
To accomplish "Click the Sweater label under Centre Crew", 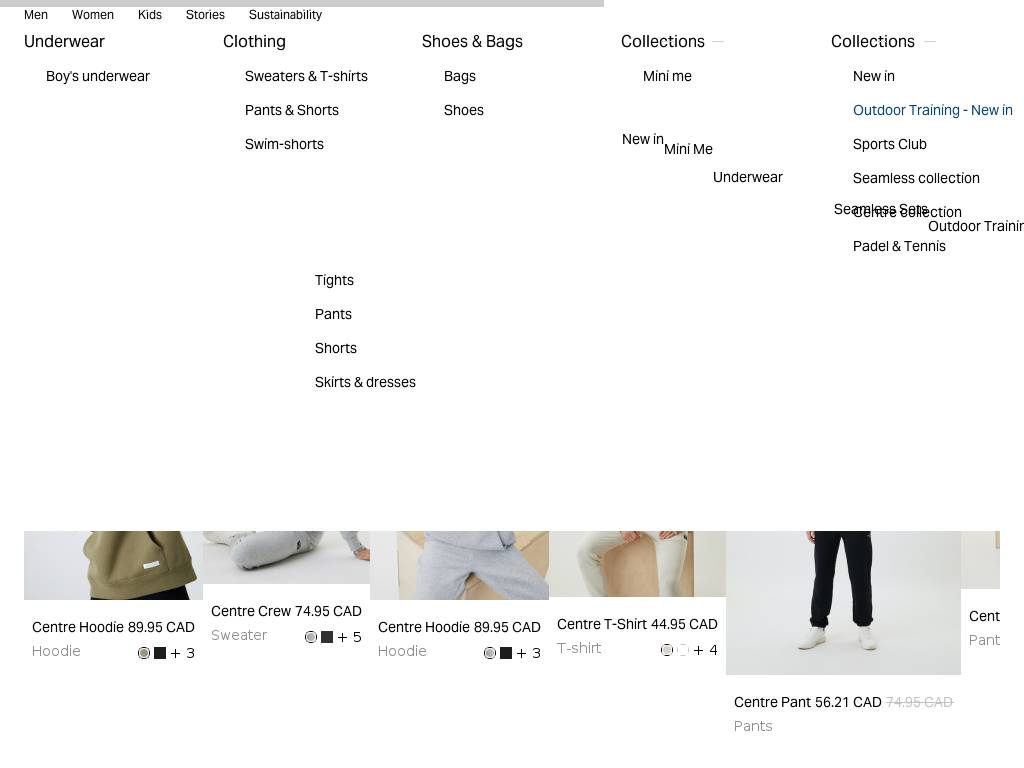I will coord(239,635).
